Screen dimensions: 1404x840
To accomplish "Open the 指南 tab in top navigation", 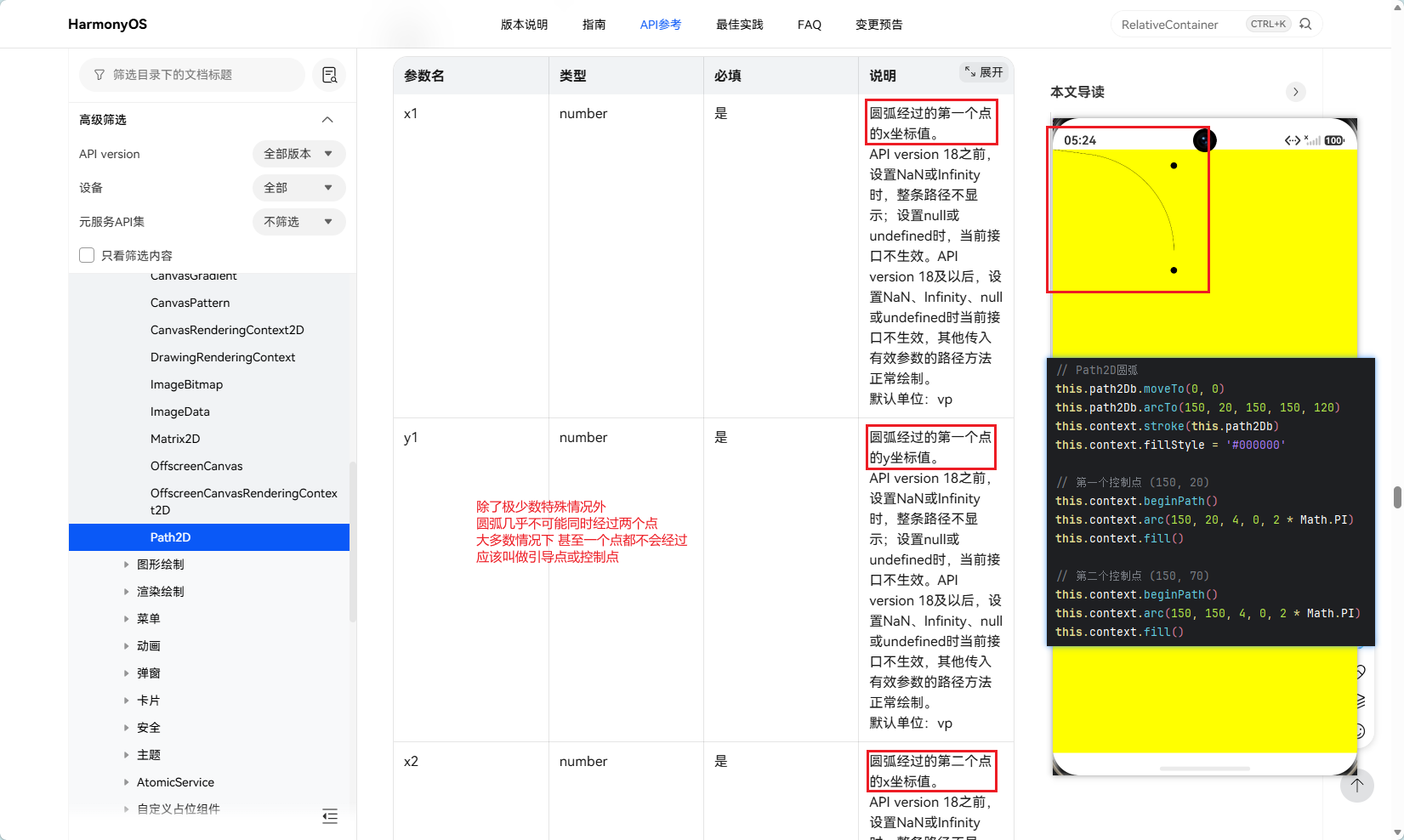I will (594, 25).
